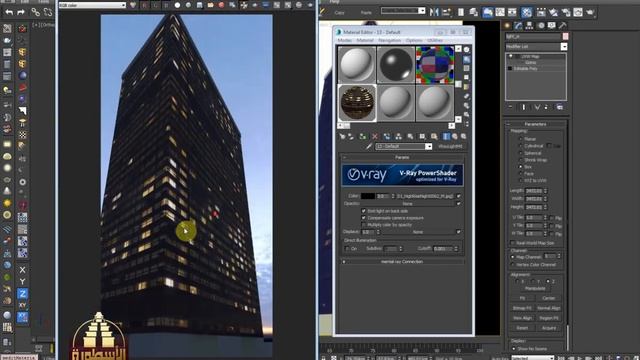Open the Modes menu in Material Editor

344,40
